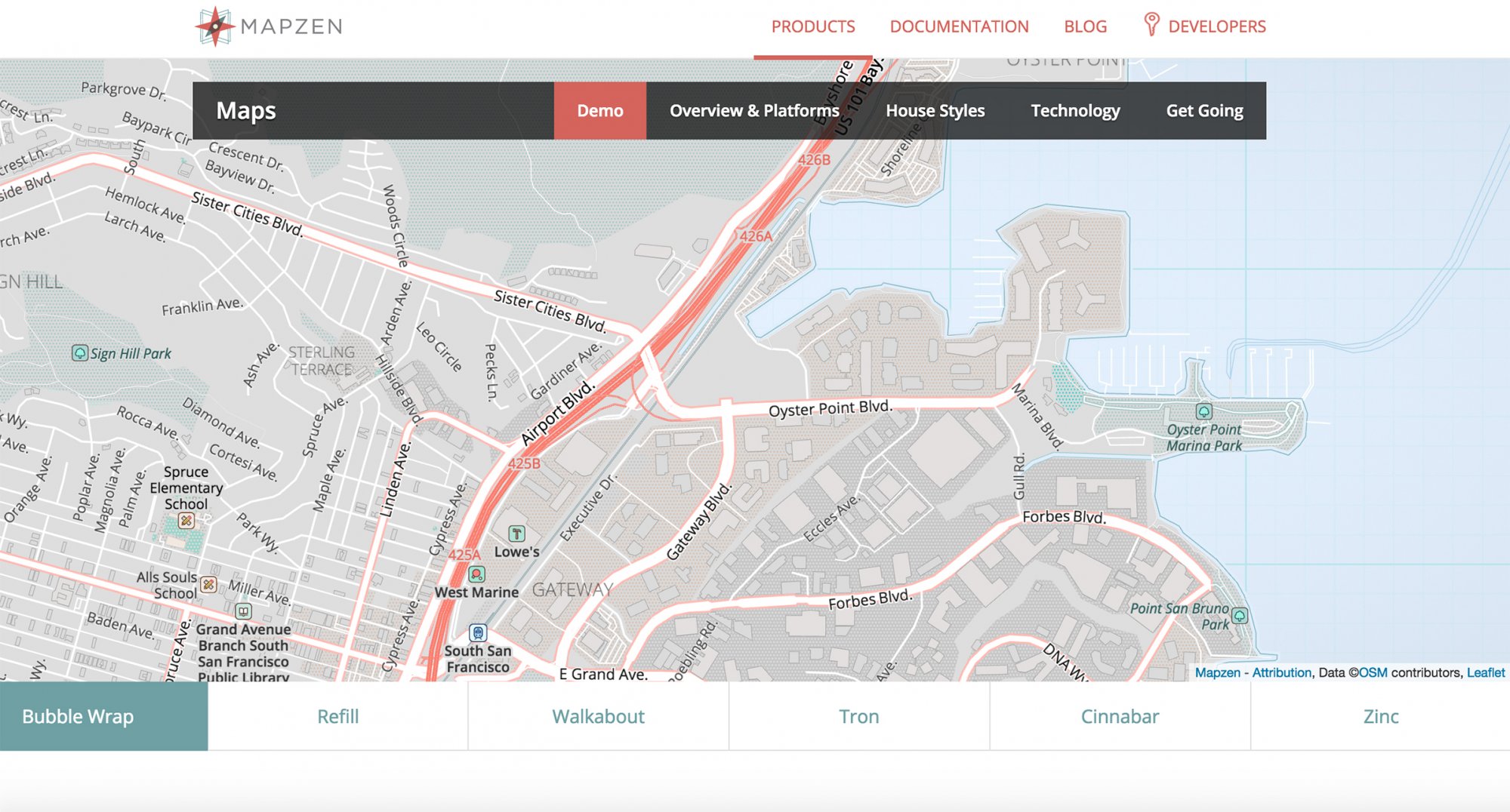Click the Oyster Point Blvd. label

(830, 408)
